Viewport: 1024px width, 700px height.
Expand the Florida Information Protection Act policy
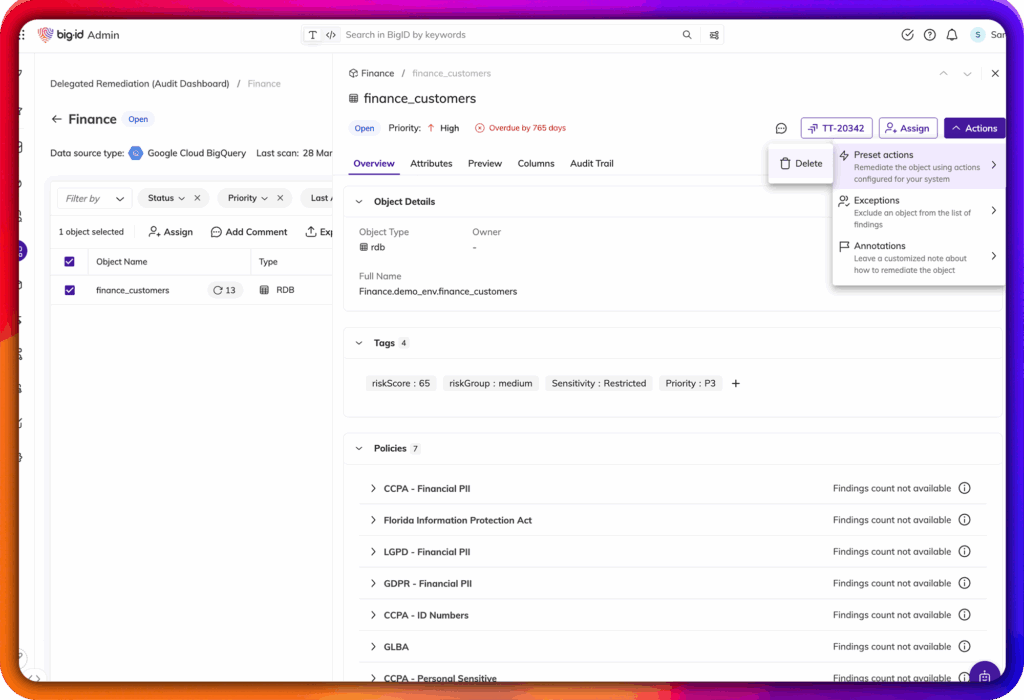click(x=373, y=520)
